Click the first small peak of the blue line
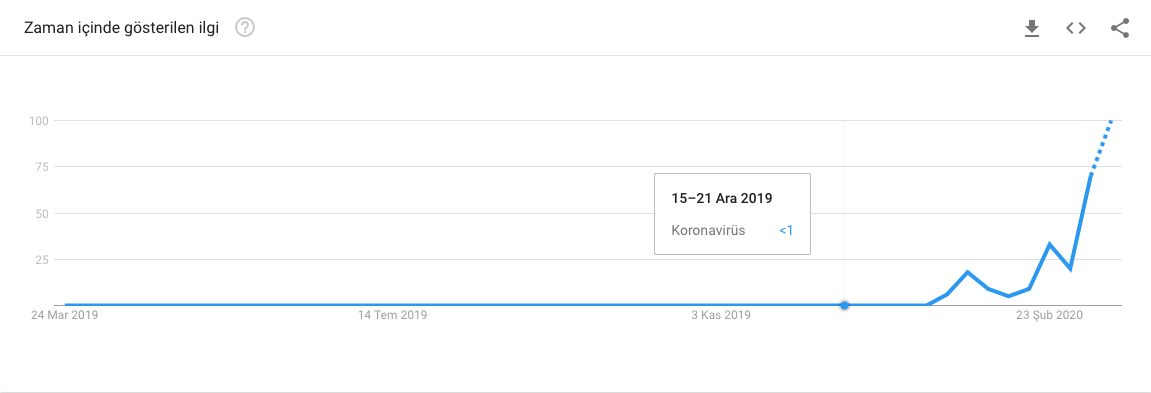Image resolution: width=1151 pixels, height=393 pixels. click(967, 273)
